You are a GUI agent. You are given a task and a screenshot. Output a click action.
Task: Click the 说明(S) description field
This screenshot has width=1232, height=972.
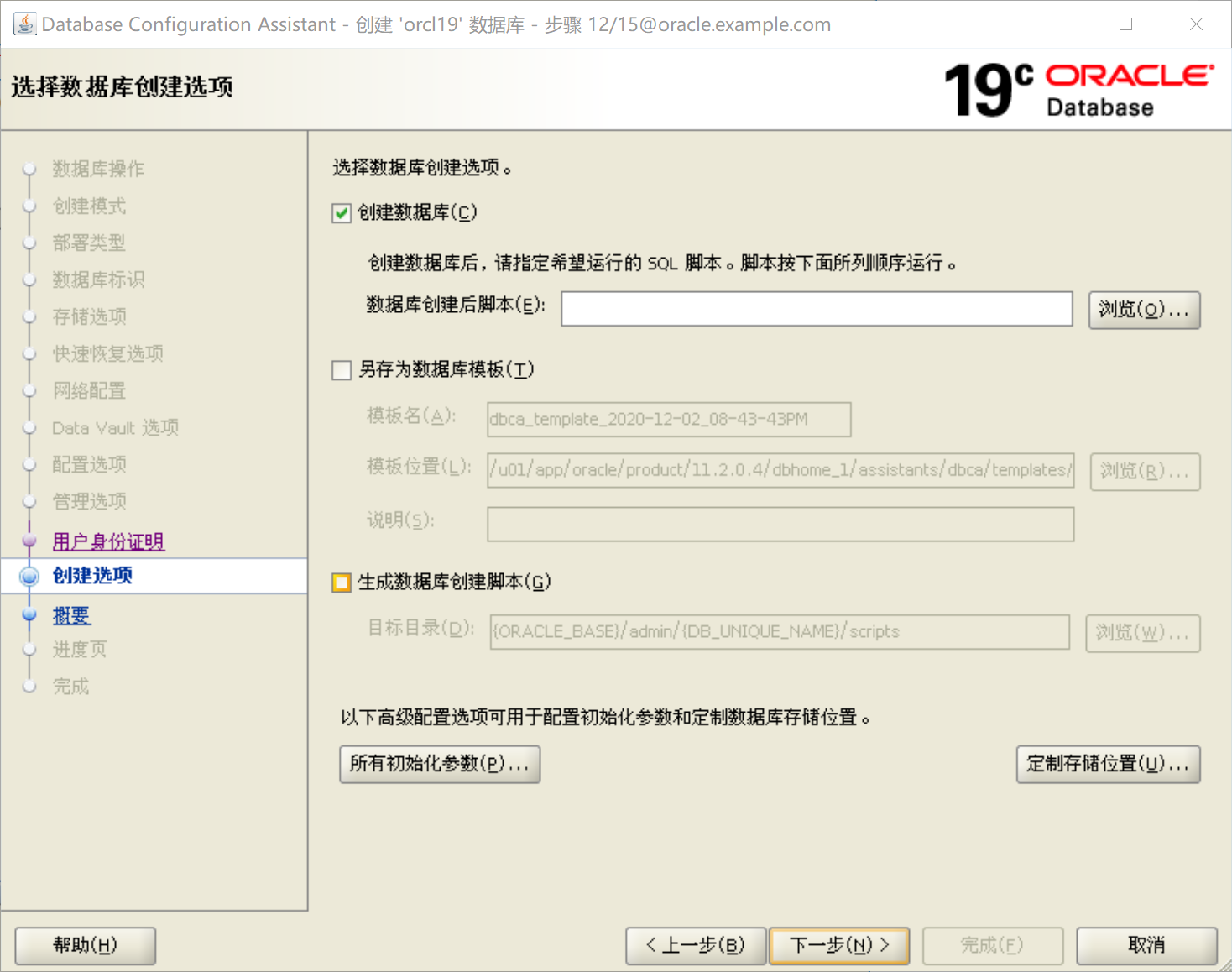(780, 524)
